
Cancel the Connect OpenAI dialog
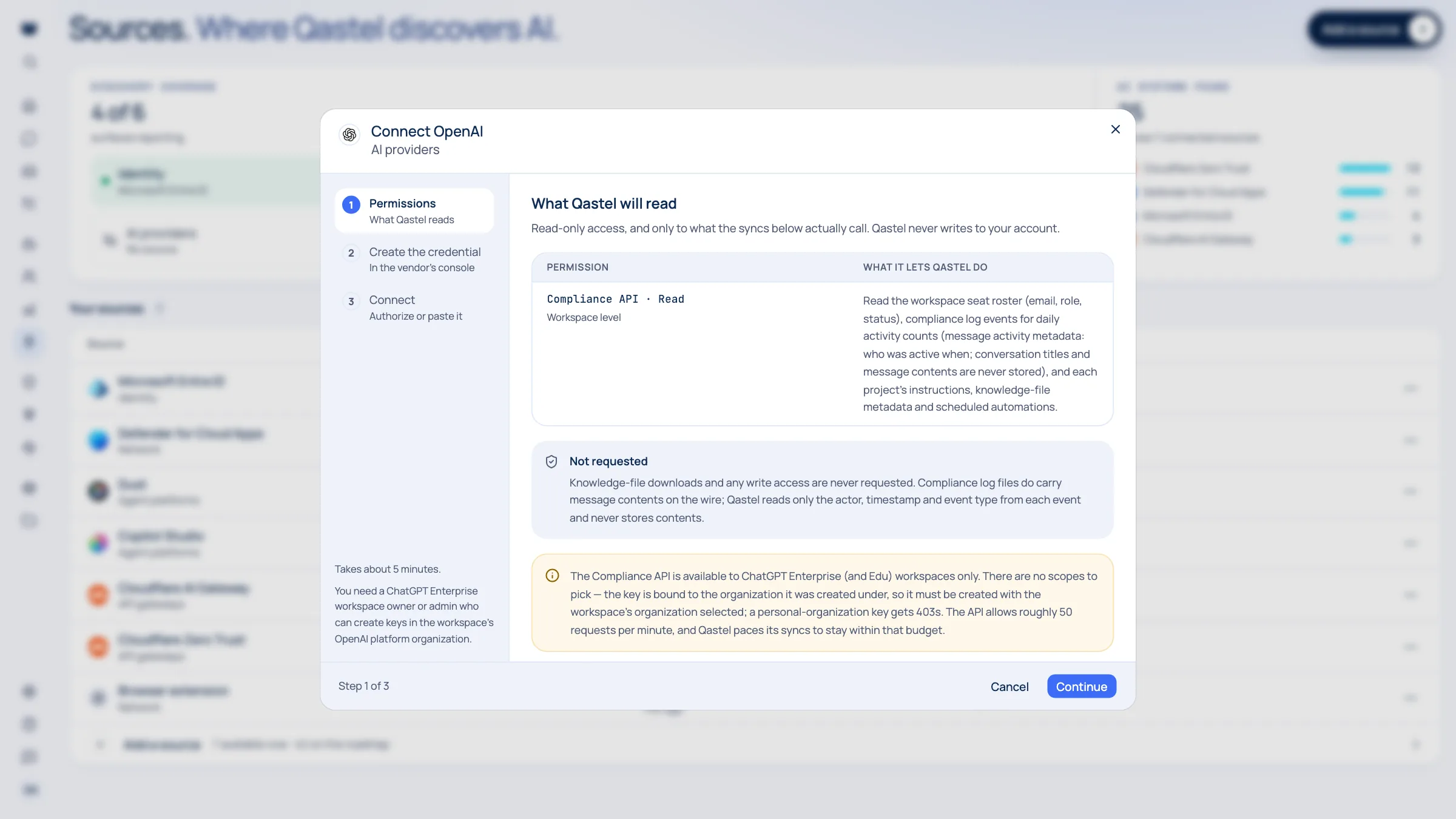coord(1009,686)
